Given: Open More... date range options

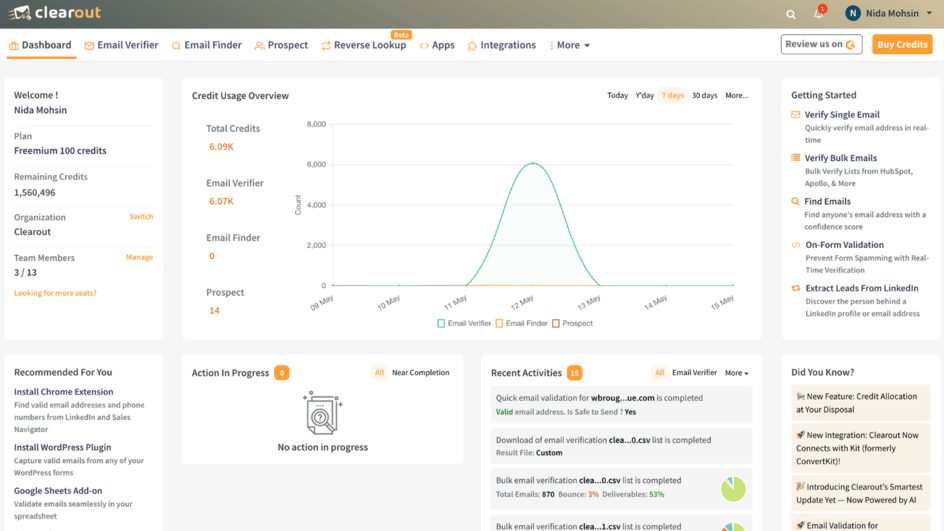Looking at the screenshot, I should tap(736, 95).
